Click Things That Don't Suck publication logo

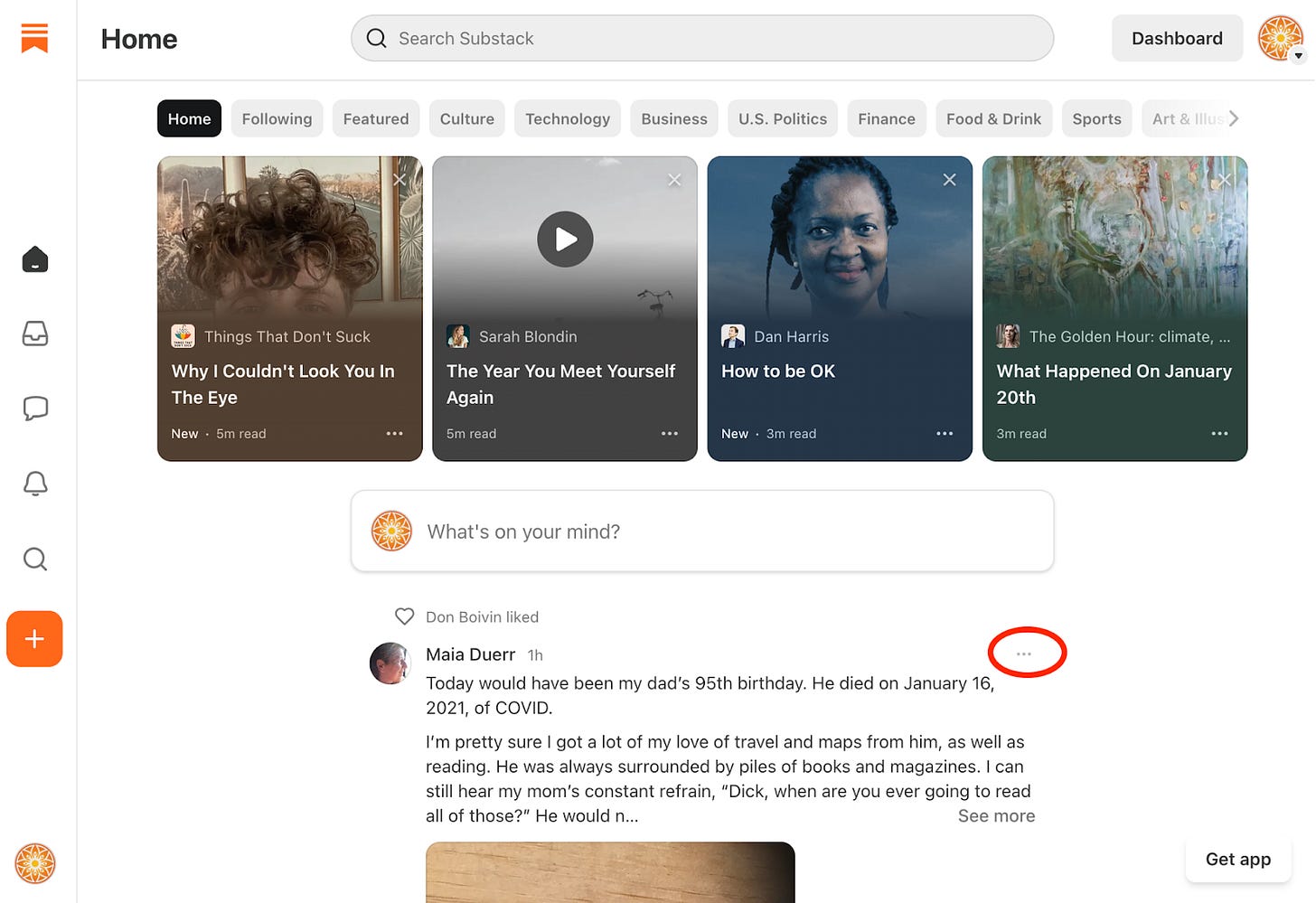(183, 336)
